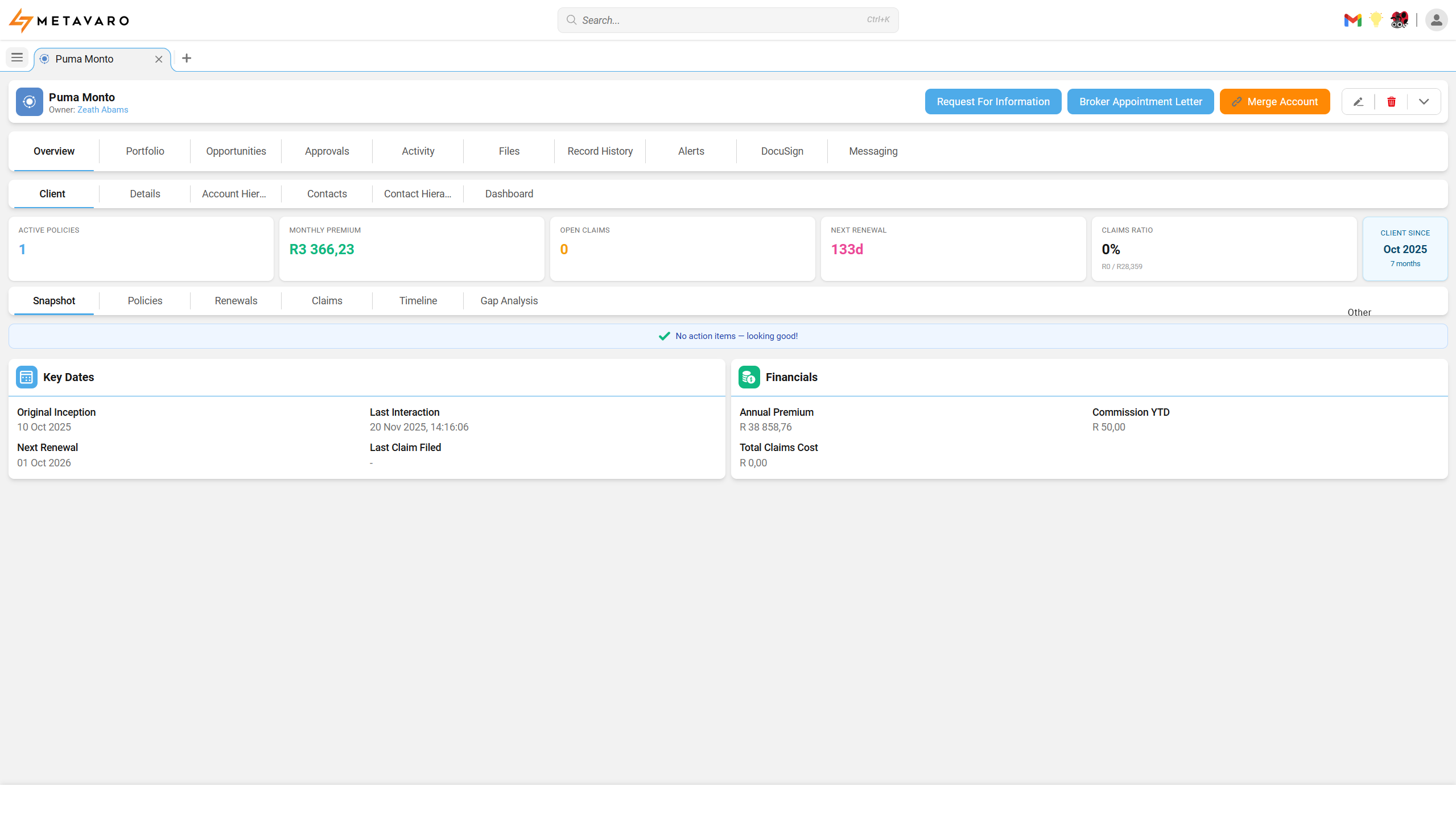
Task: Click Last Interaction 20 Nov 2025, 14:16:06
Action: (x=419, y=427)
